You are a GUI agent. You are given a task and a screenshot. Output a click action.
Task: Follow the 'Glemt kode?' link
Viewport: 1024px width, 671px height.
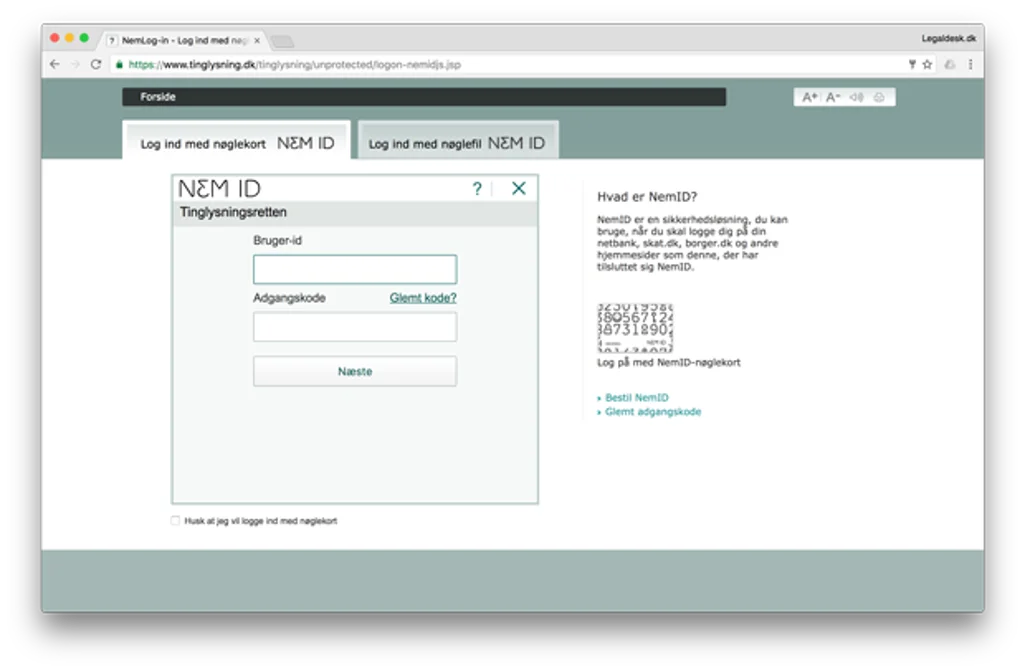tap(423, 298)
